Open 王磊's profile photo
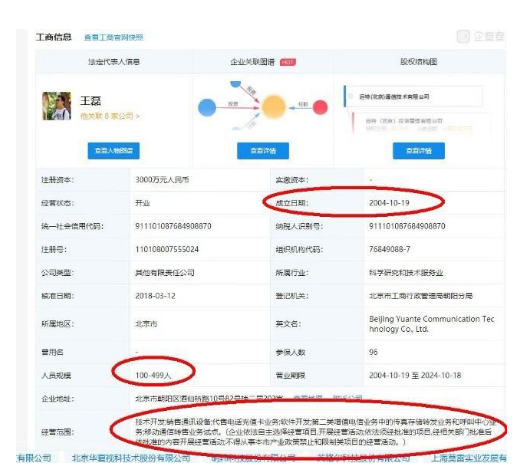This screenshot has height=474, width=517. click(x=57, y=106)
